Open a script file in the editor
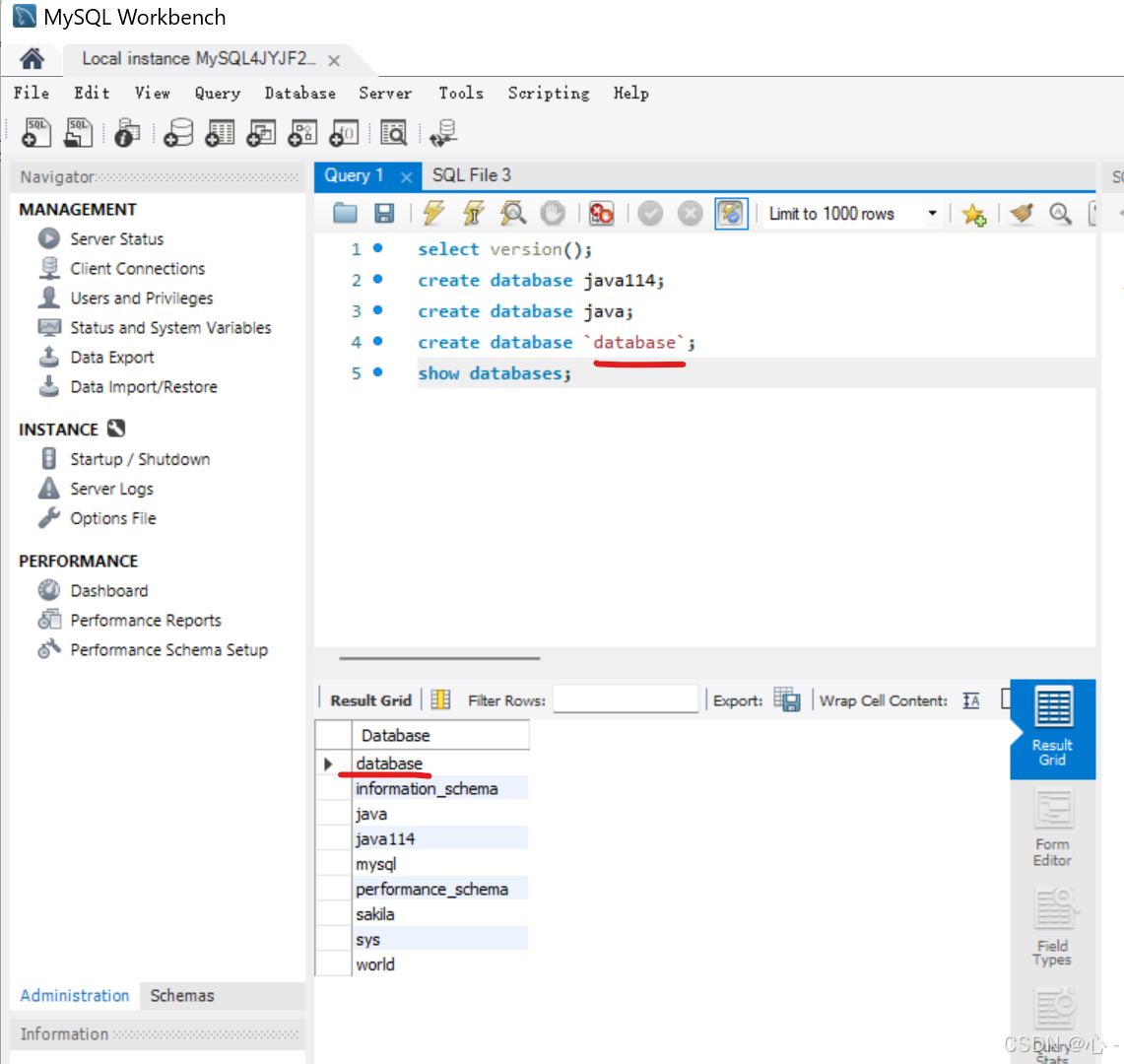The image size is (1124, 1064). pyautogui.click(x=345, y=213)
